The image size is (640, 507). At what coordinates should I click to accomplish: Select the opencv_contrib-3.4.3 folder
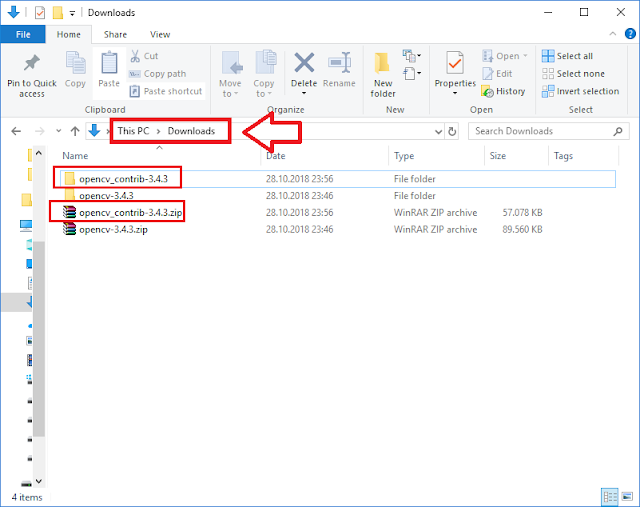tap(338, 179)
